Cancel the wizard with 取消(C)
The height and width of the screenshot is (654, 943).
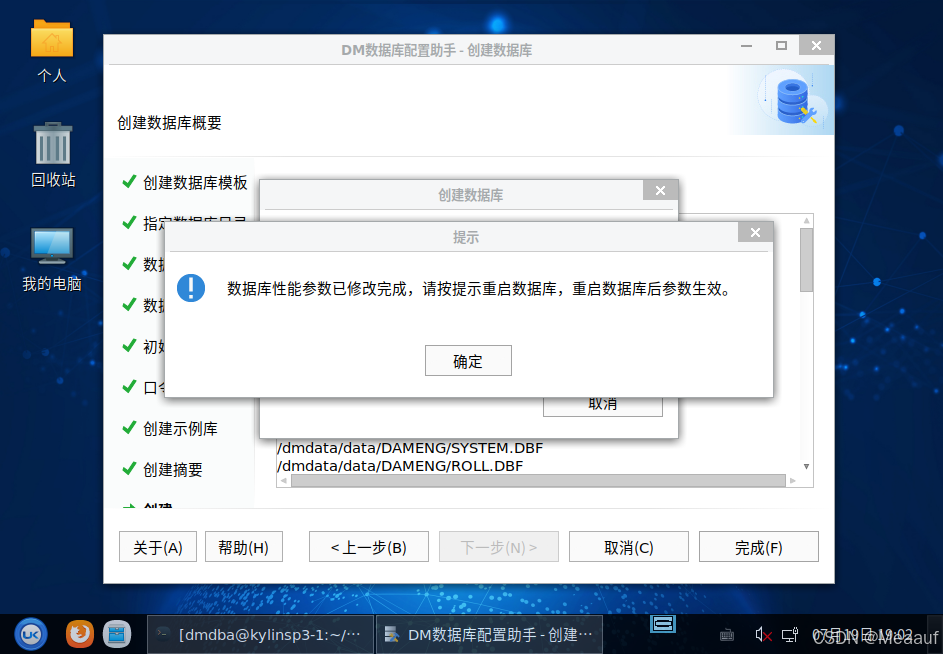(x=628, y=546)
